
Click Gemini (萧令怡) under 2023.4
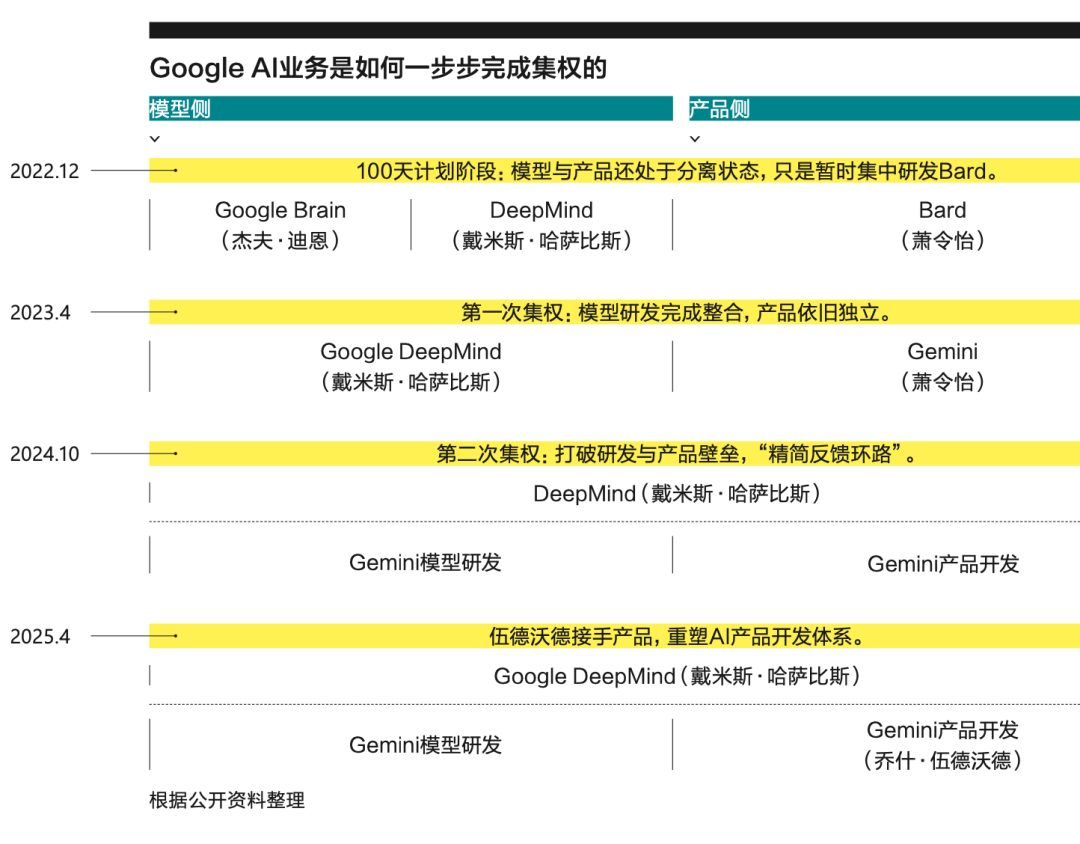[942, 366]
